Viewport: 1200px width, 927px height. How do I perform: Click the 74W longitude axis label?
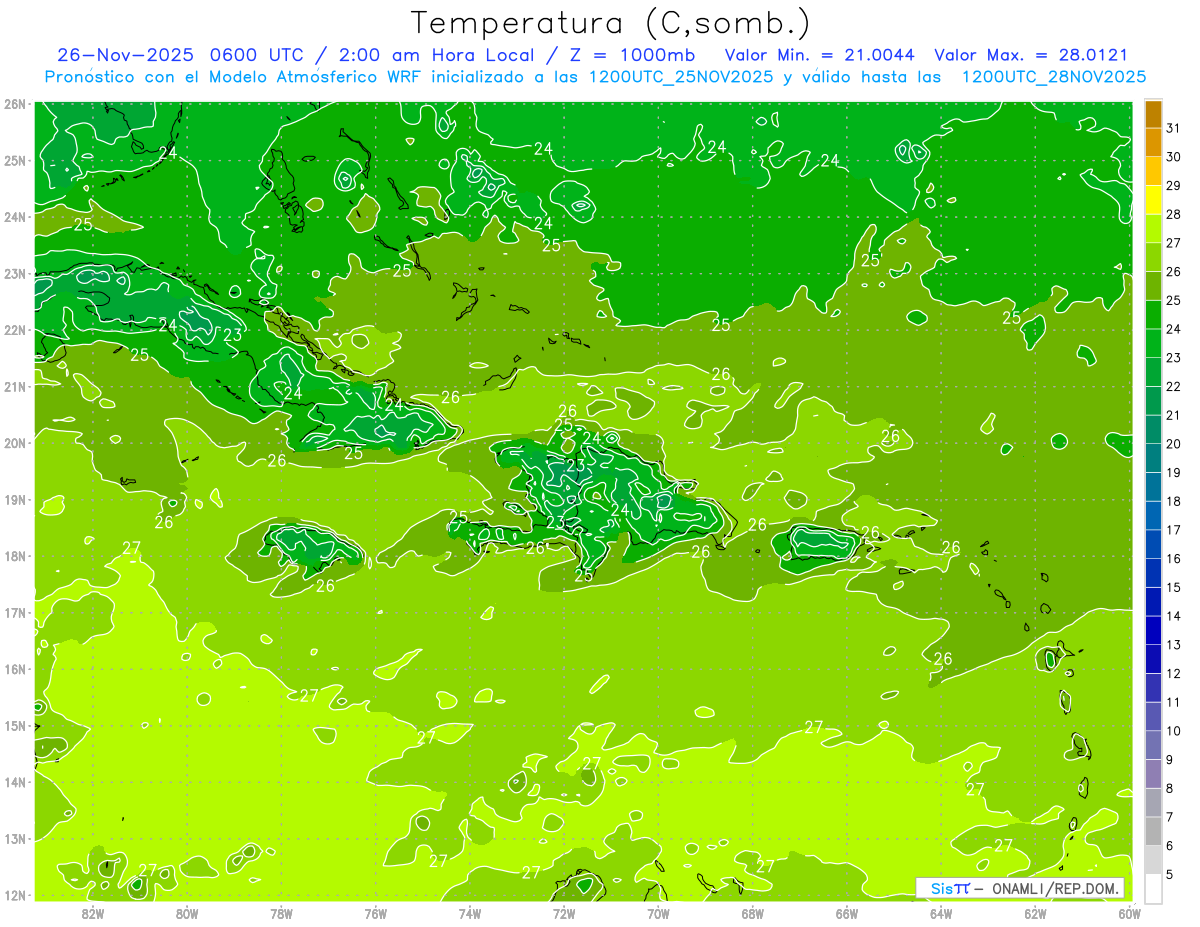click(x=470, y=912)
